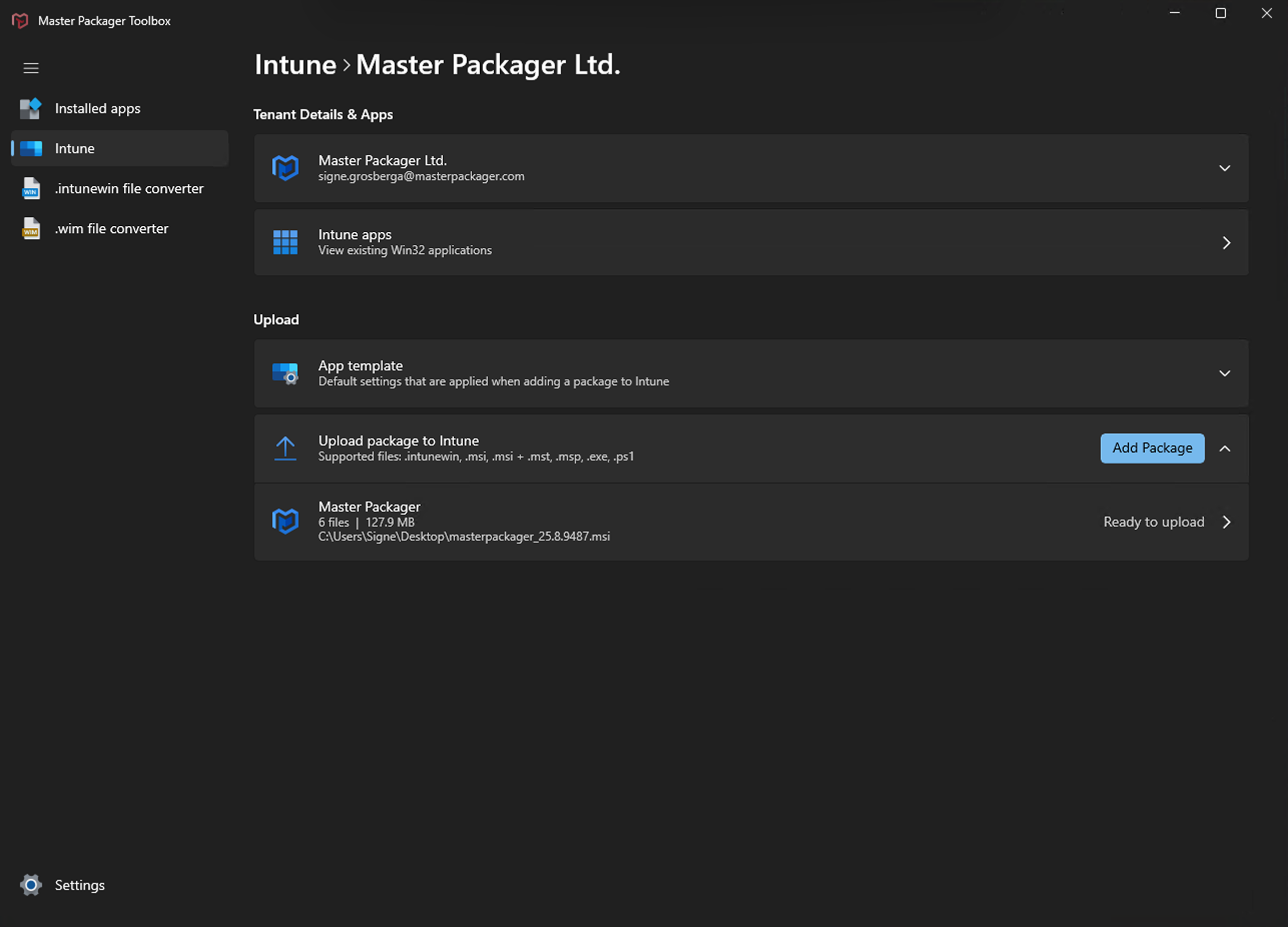This screenshot has height=927, width=1288.
Task: Expand the Master Packager Ltd. tenant details
Action: click(1225, 168)
